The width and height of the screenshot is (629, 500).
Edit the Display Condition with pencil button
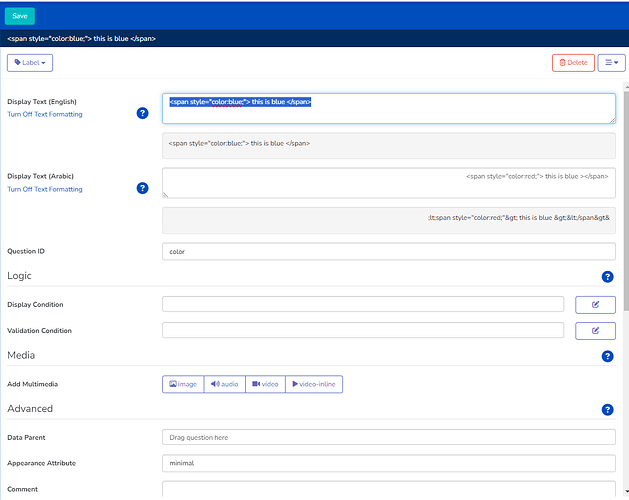(x=595, y=305)
